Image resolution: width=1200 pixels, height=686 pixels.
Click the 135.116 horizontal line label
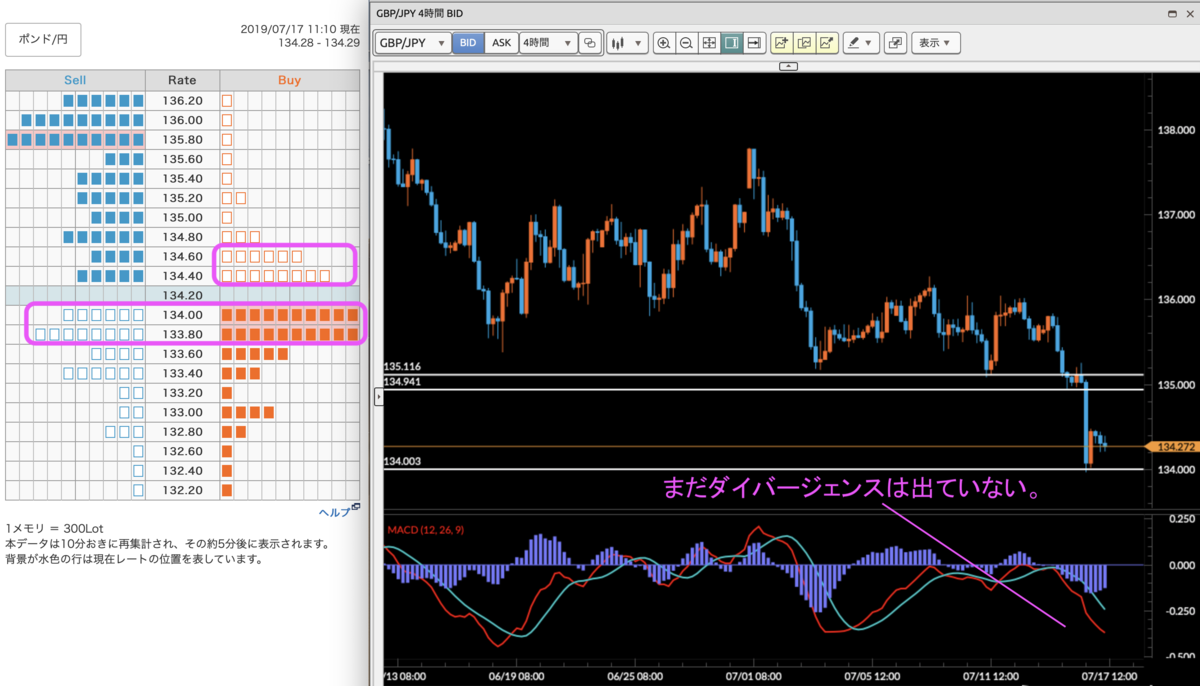(401, 367)
